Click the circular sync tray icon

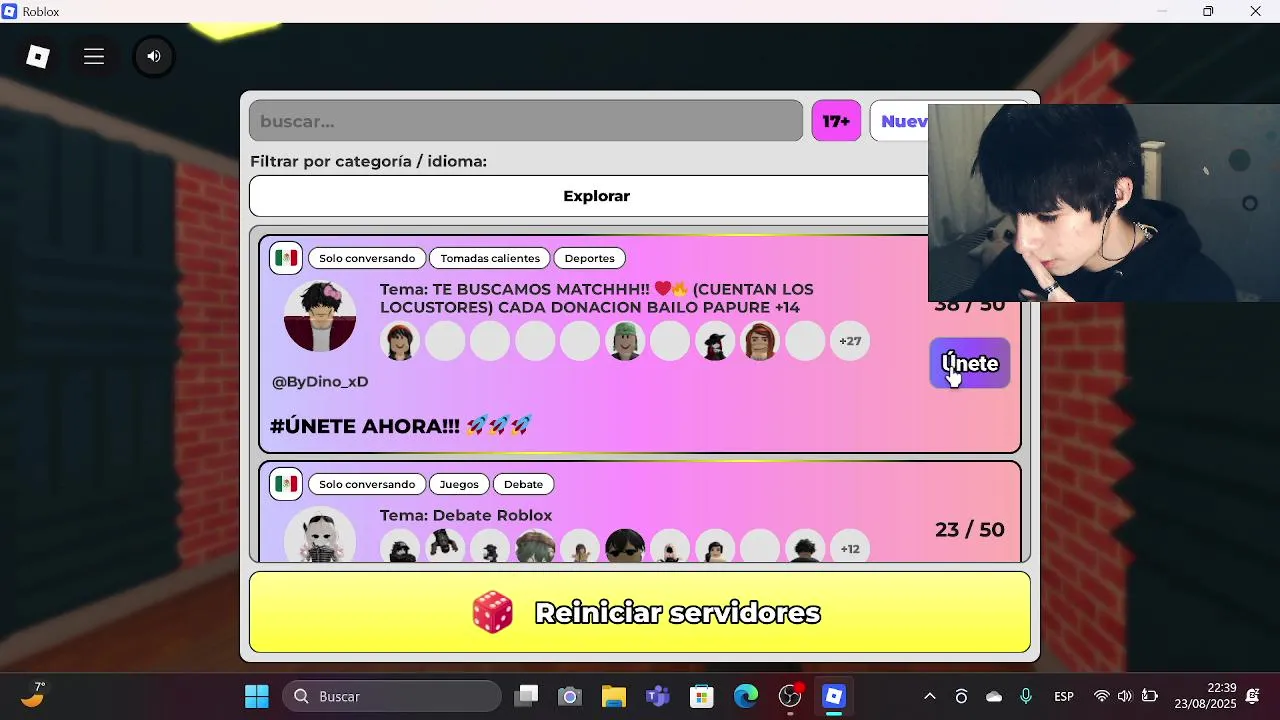pyautogui.click(x=961, y=696)
